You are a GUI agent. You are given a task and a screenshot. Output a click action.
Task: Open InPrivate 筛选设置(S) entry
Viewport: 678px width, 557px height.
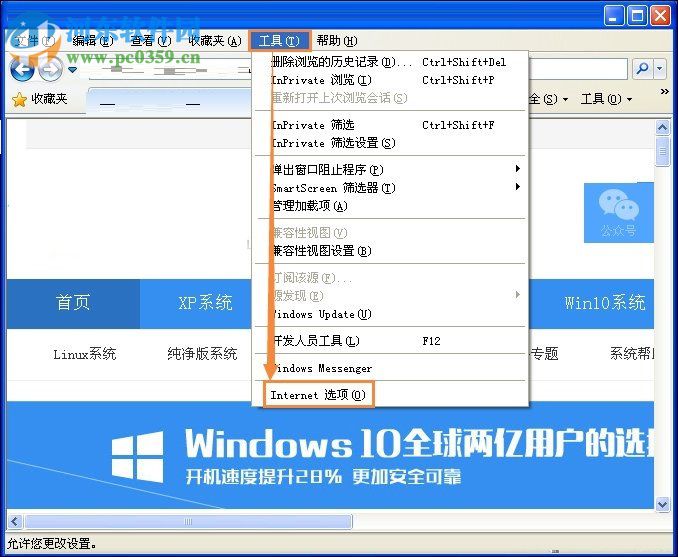[390, 143]
